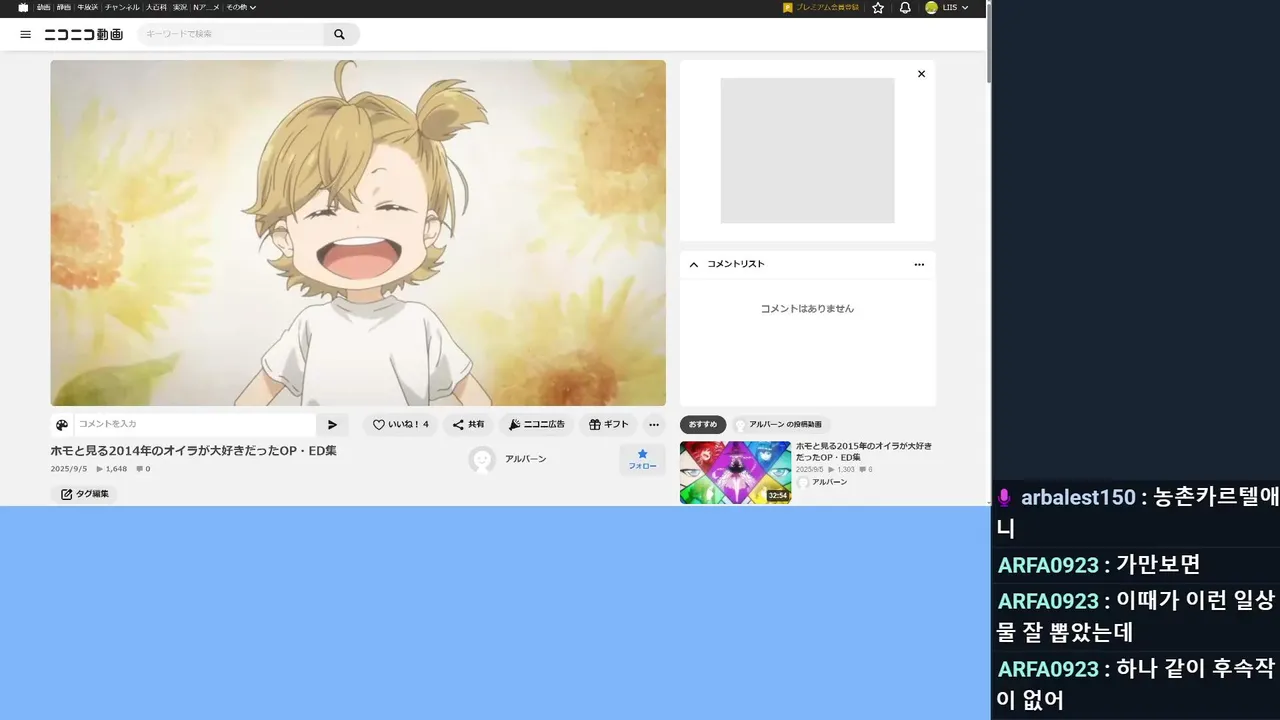Click コメントはありません message
The width and height of the screenshot is (1280, 720).
[x=807, y=309]
